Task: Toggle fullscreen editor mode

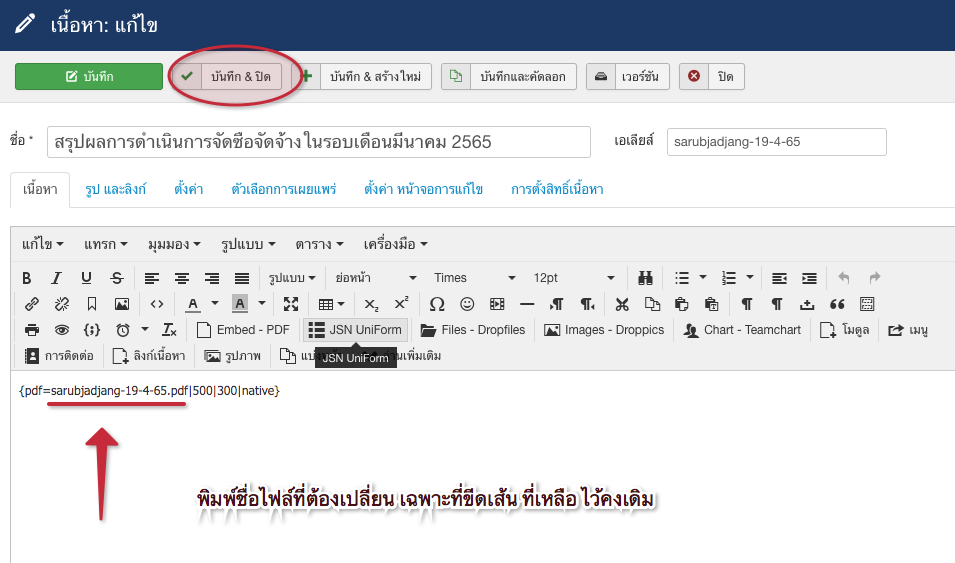Action: [291, 304]
